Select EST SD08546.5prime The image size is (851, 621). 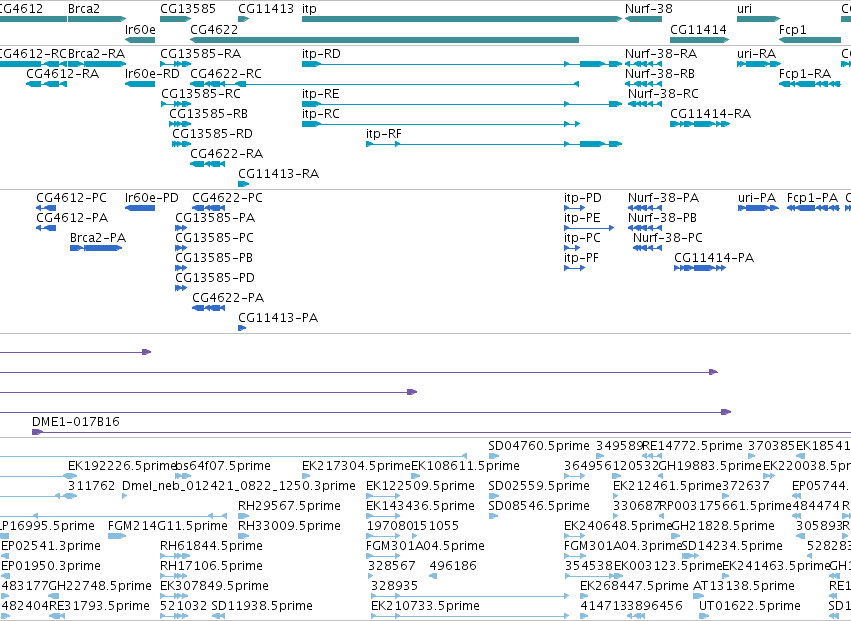pyautogui.click(x=493, y=516)
